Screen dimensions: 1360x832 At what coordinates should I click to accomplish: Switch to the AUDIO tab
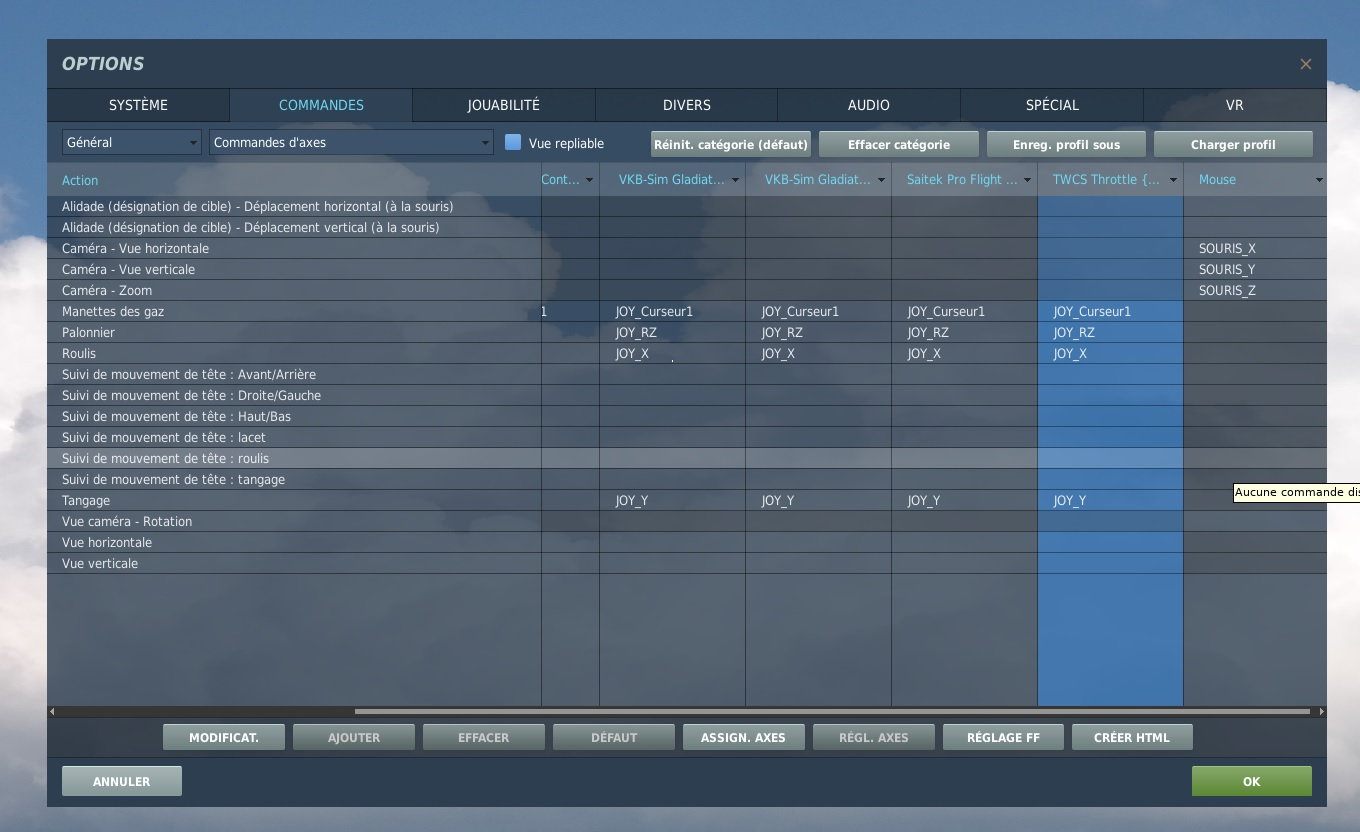(x=869, y=105)
